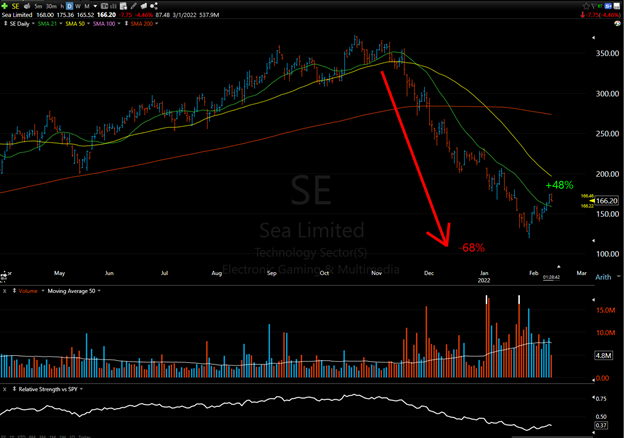
Task: Click the scale arrow atop volume axis
Action: (593, 300)
